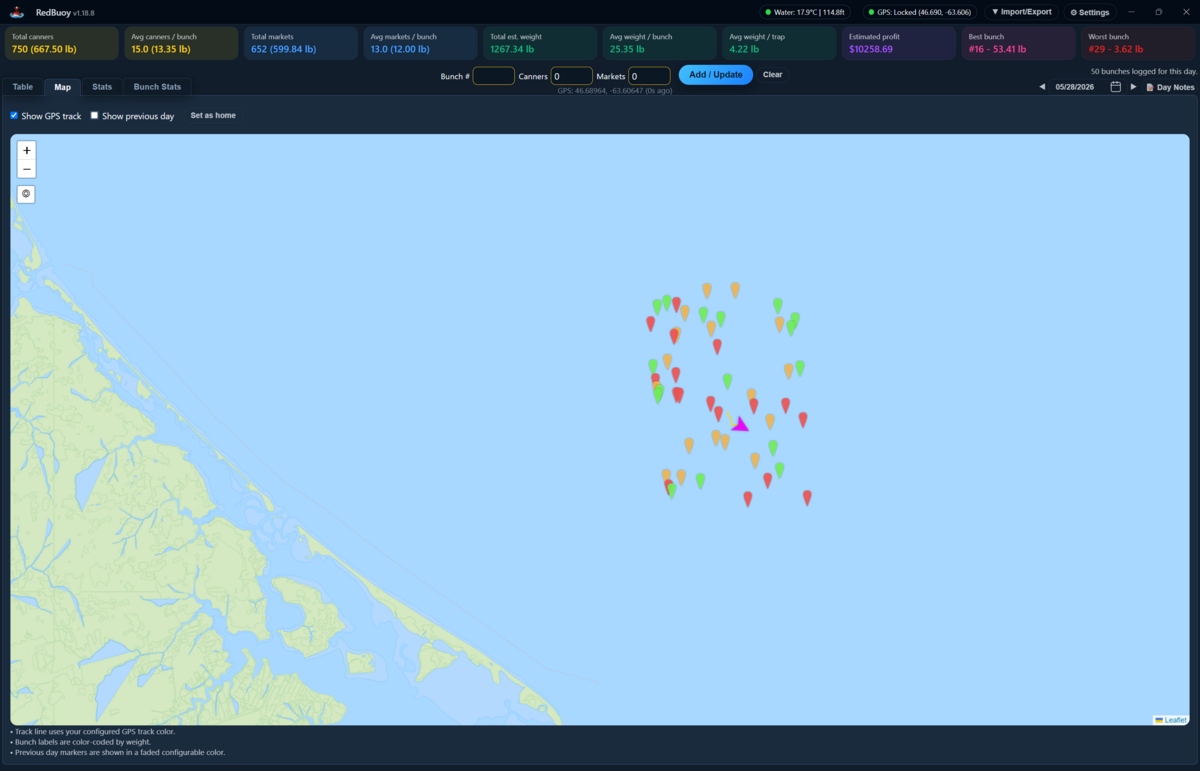Click the Add / Update button
The image size is (1200, 771).
pyautogui.click(x=715, y=75)
